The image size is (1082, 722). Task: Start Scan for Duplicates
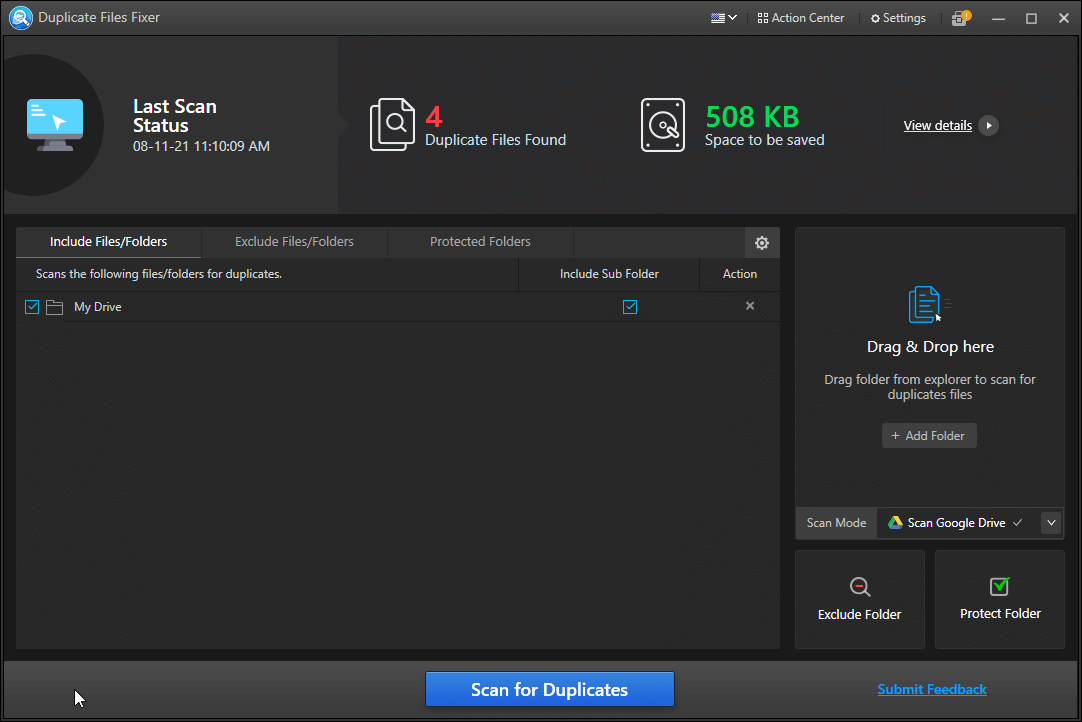(549, 689)
